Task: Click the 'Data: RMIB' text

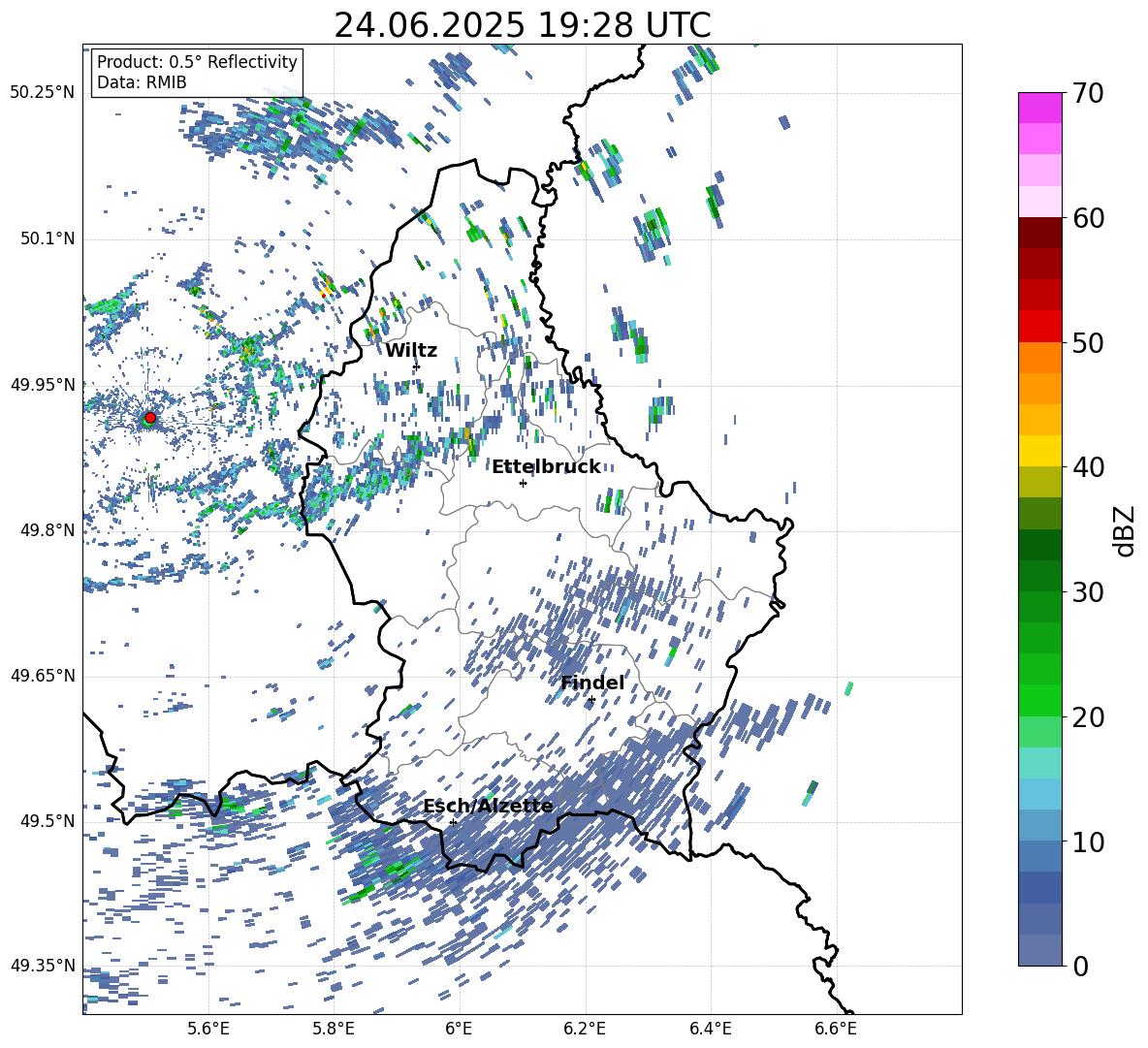Action: pyautogui.click(x=142, y=82)
